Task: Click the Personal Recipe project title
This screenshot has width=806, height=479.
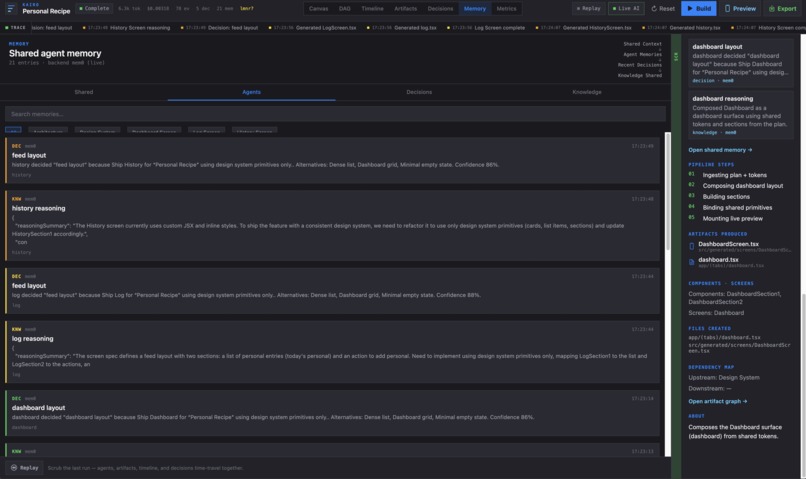Action: [x=46, y=11]
